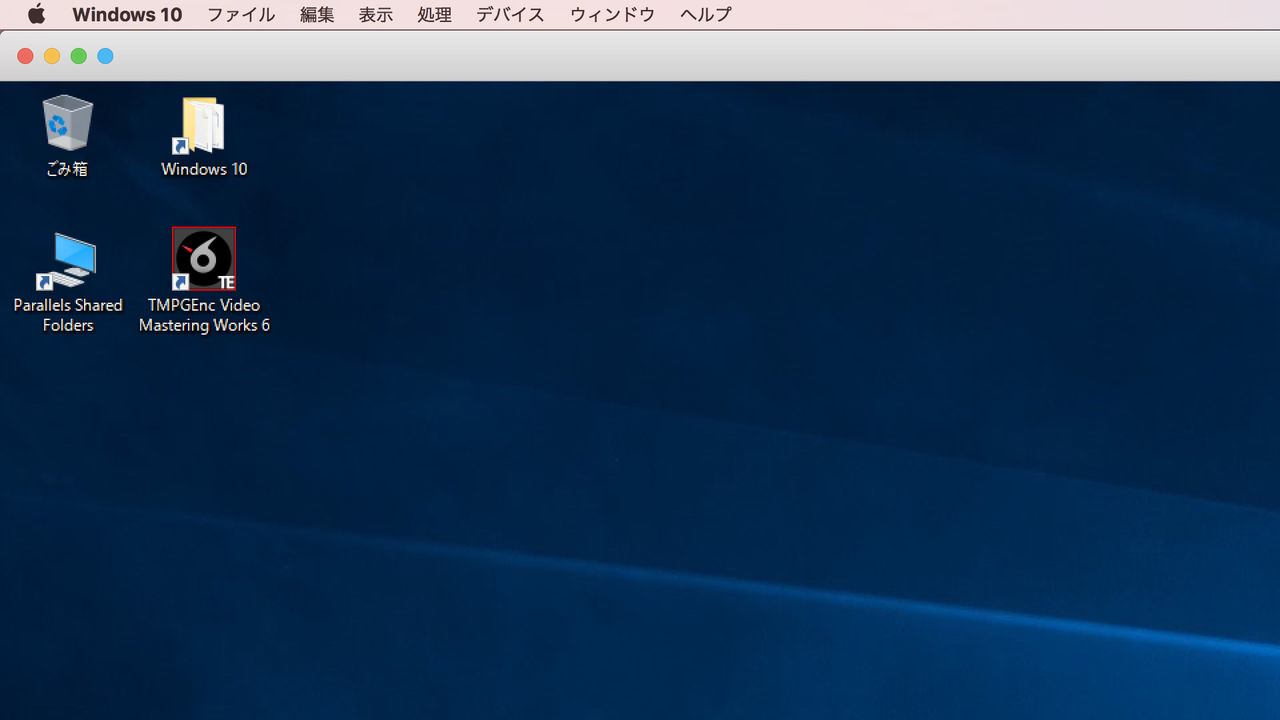Select TMPGEnc Video Mastering Works 6 icon
1280x720 pixels.
pos(204,259)
